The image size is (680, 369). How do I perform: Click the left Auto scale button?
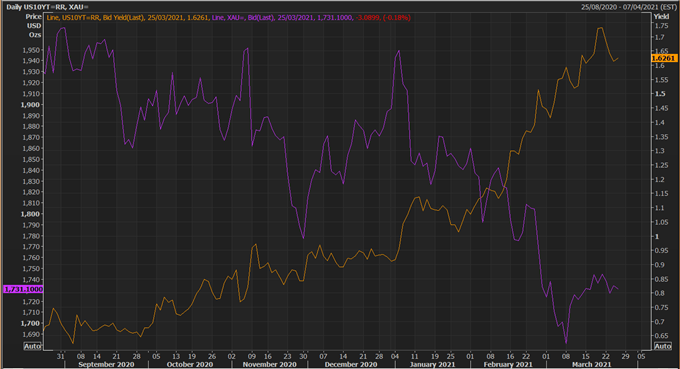(x=33, y=346)
